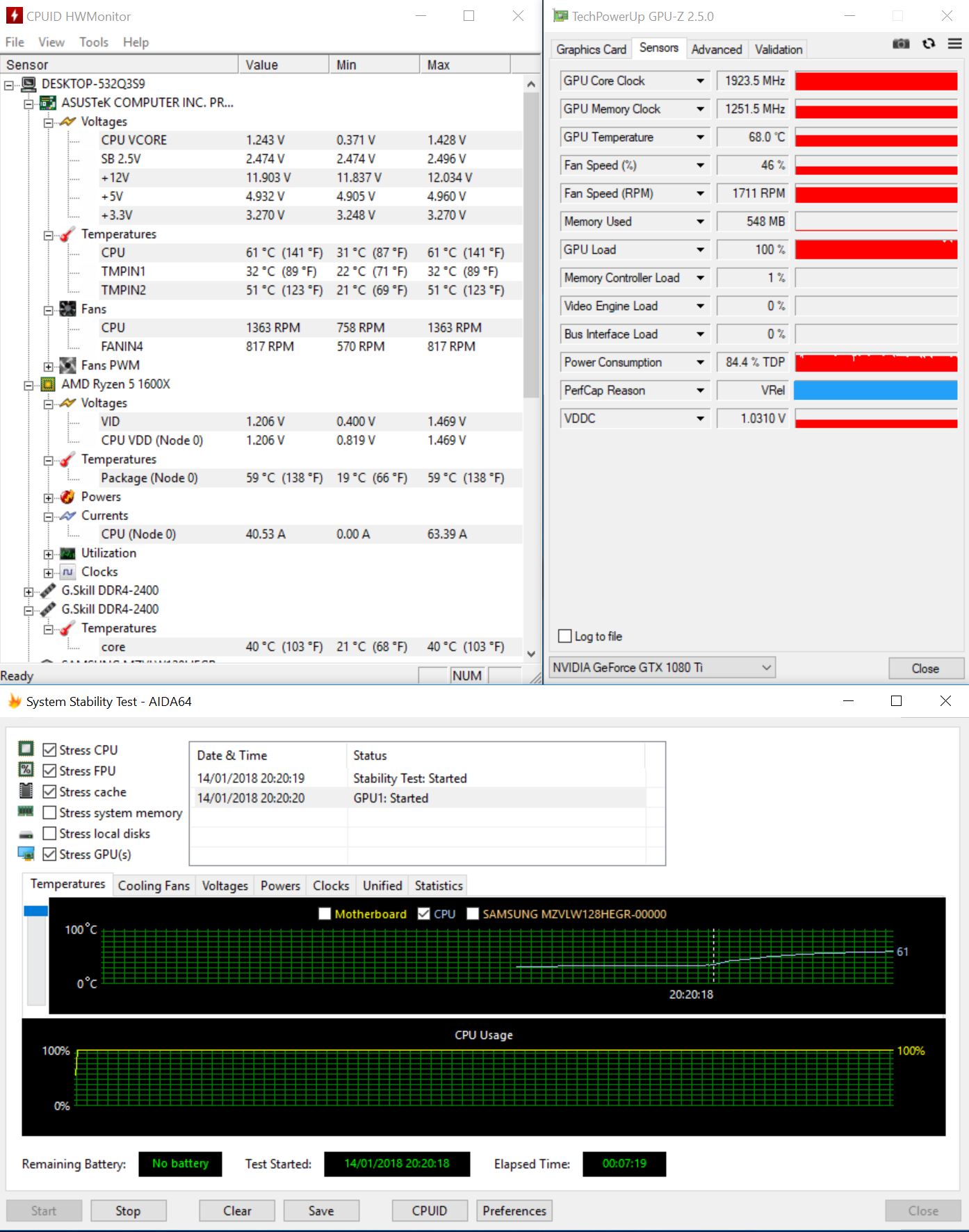Click the Clocks icon
The width and height of the screenshot is (969, 1232).
pos(68,572)
